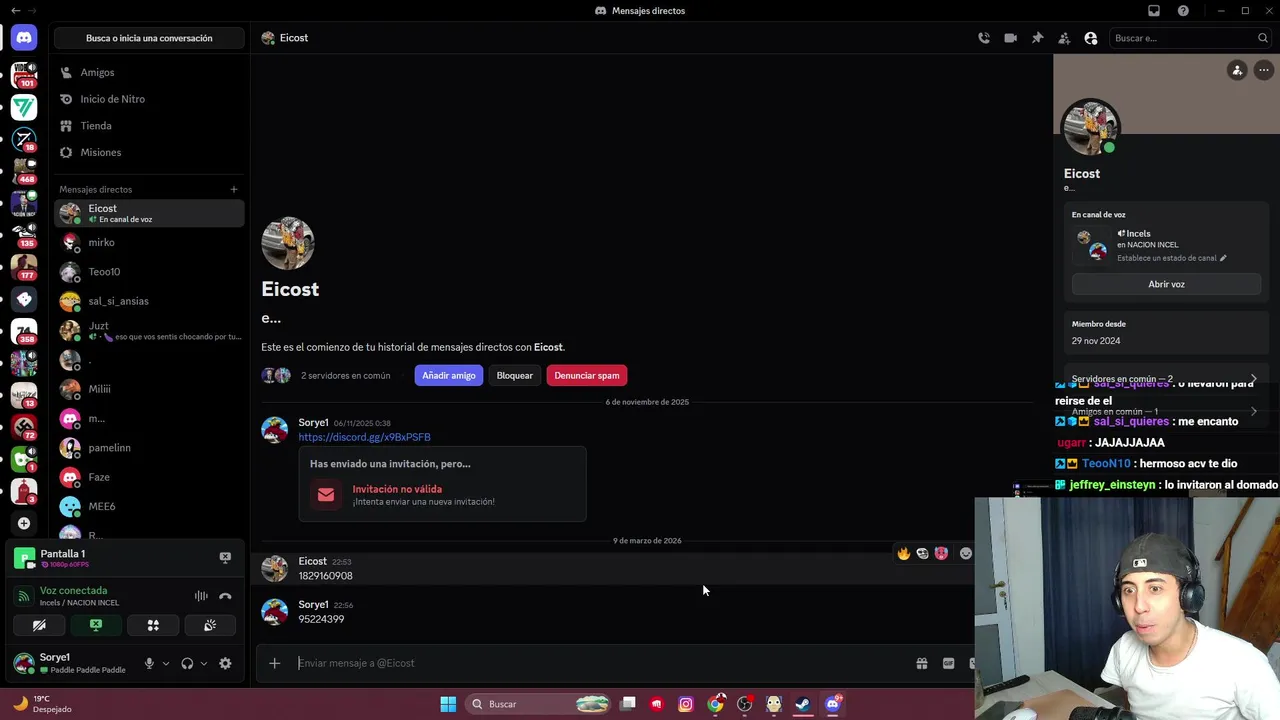Open the soundboard button
The image size is (1280, 720).
tap(210, 625)
